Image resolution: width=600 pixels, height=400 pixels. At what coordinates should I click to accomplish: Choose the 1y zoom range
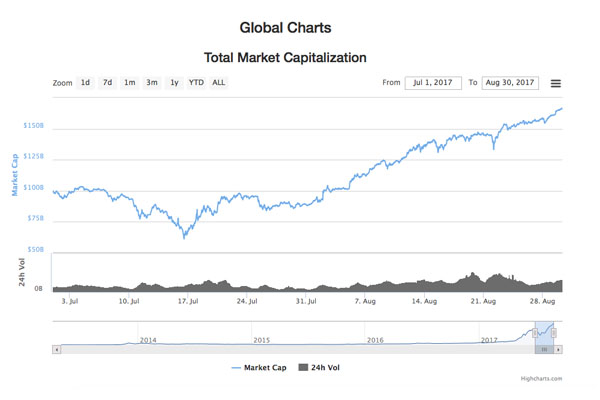tap(174, 82)
